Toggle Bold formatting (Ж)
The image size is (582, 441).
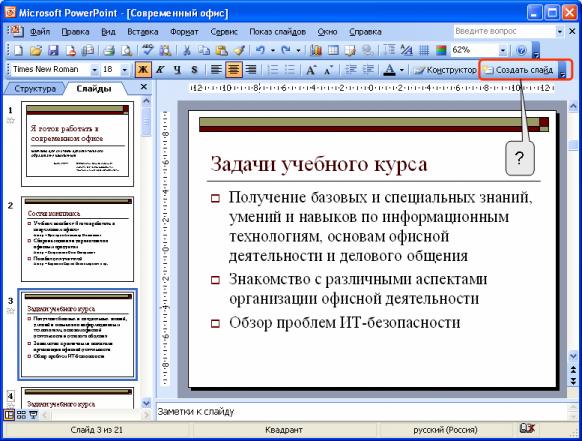click(143, 70)
